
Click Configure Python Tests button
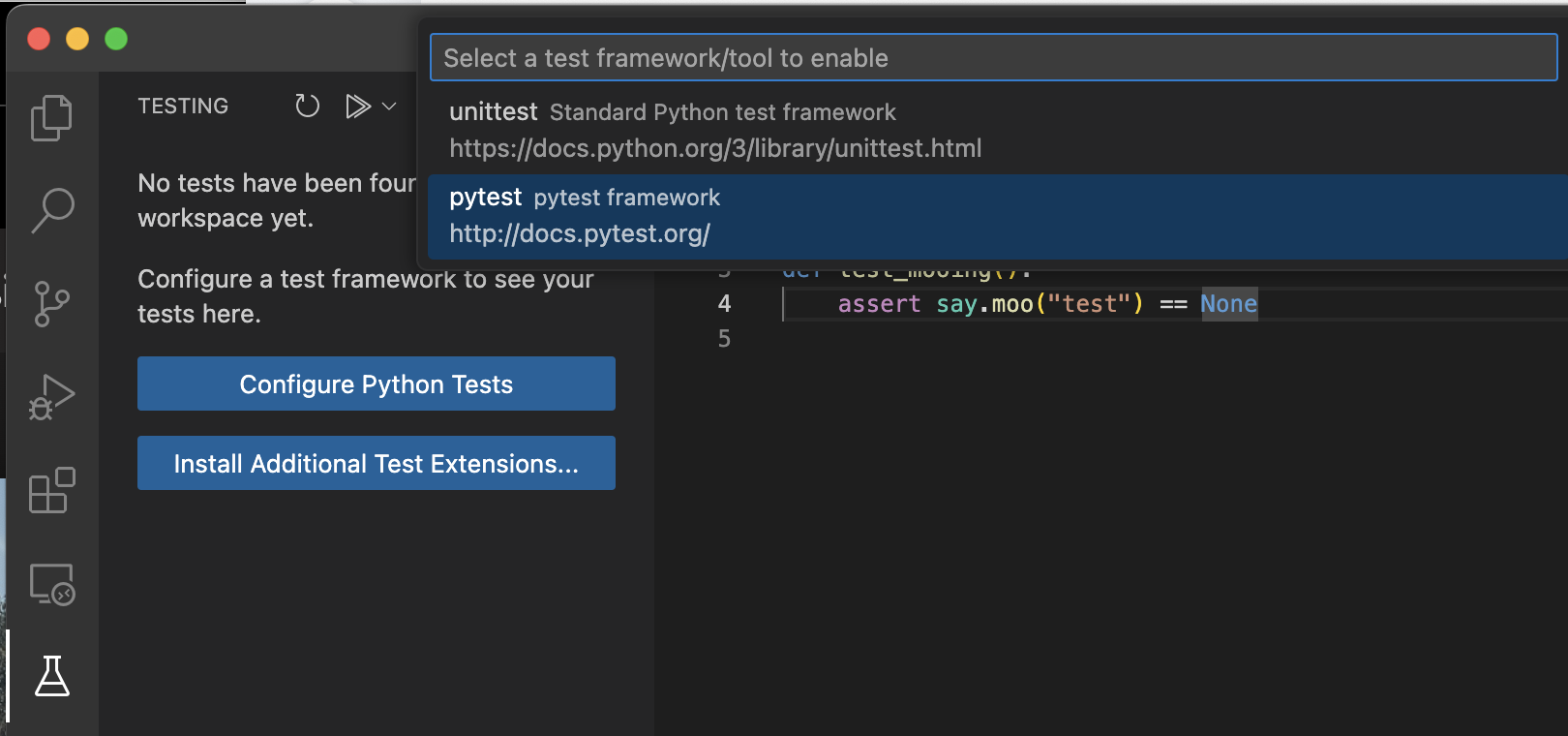pyautogui.click(x=377, y=383)
